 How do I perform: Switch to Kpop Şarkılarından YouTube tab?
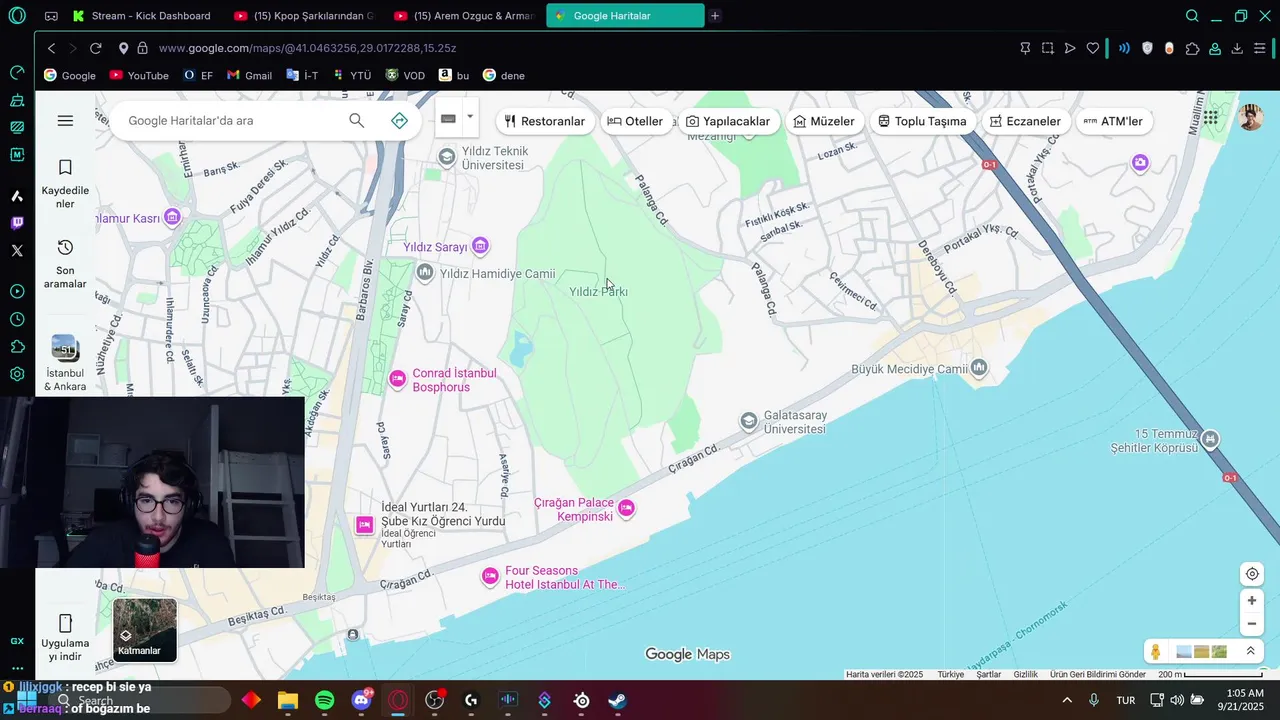303,16
